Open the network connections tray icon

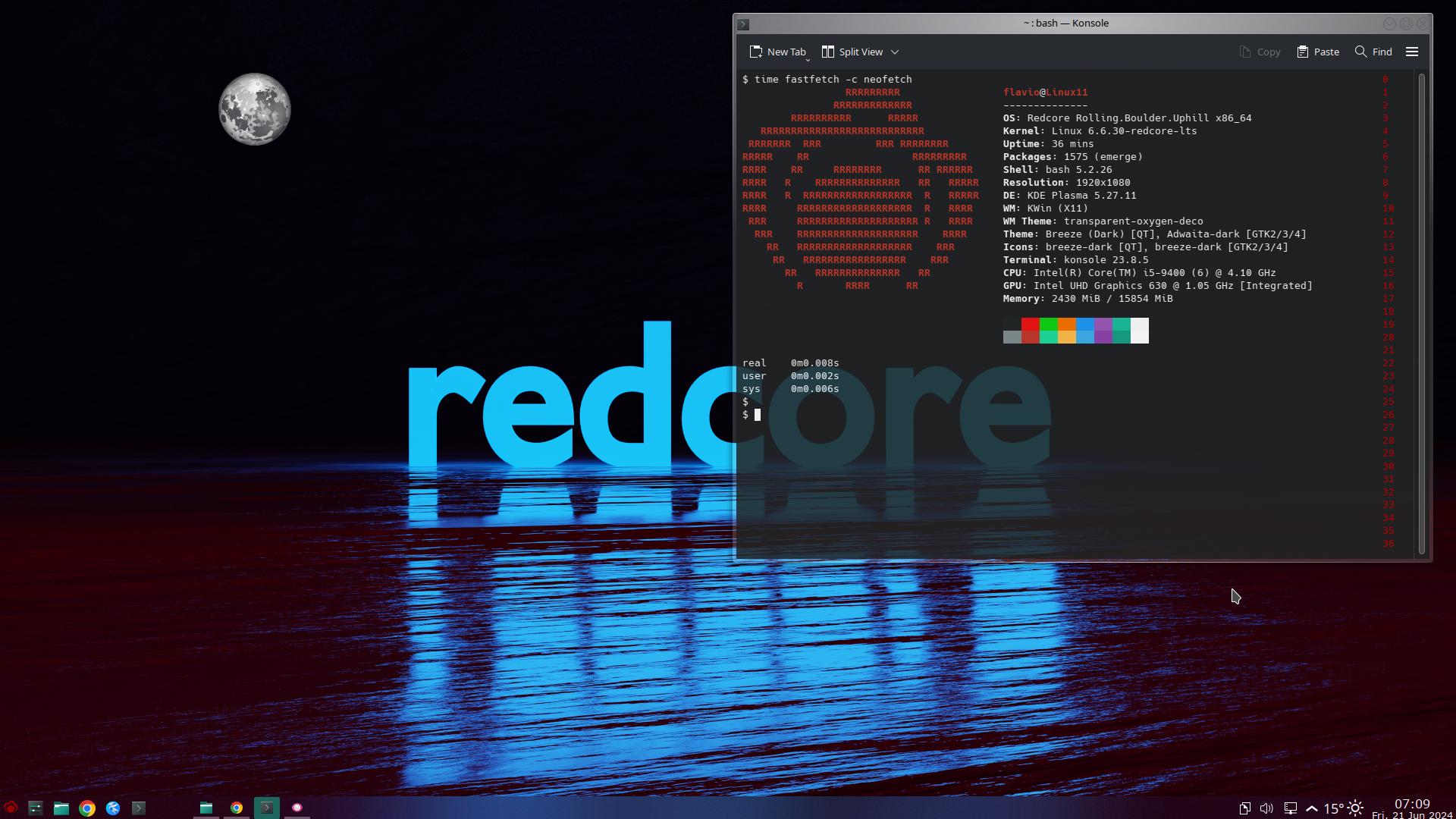pyautogui.click(x=1290, y=808)
